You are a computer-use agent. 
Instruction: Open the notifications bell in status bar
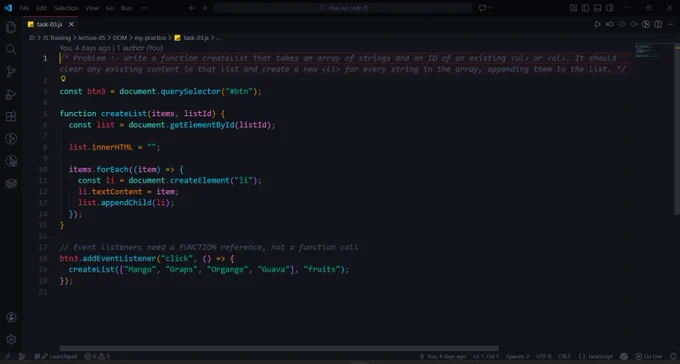pyautogui.click(x=673, y=356)
